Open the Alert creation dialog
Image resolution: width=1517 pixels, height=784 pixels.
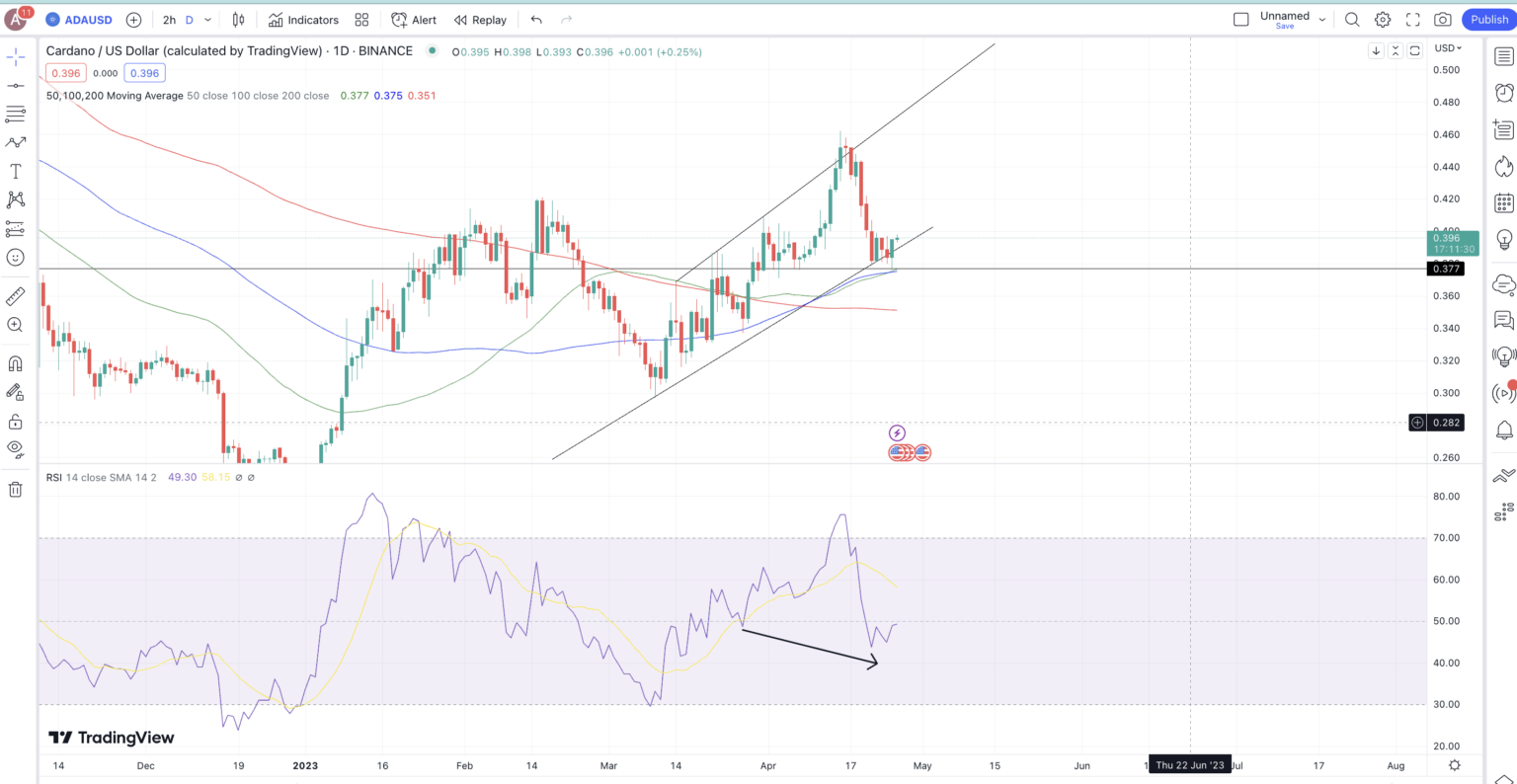pyautogui.click(x=414, y=20)
